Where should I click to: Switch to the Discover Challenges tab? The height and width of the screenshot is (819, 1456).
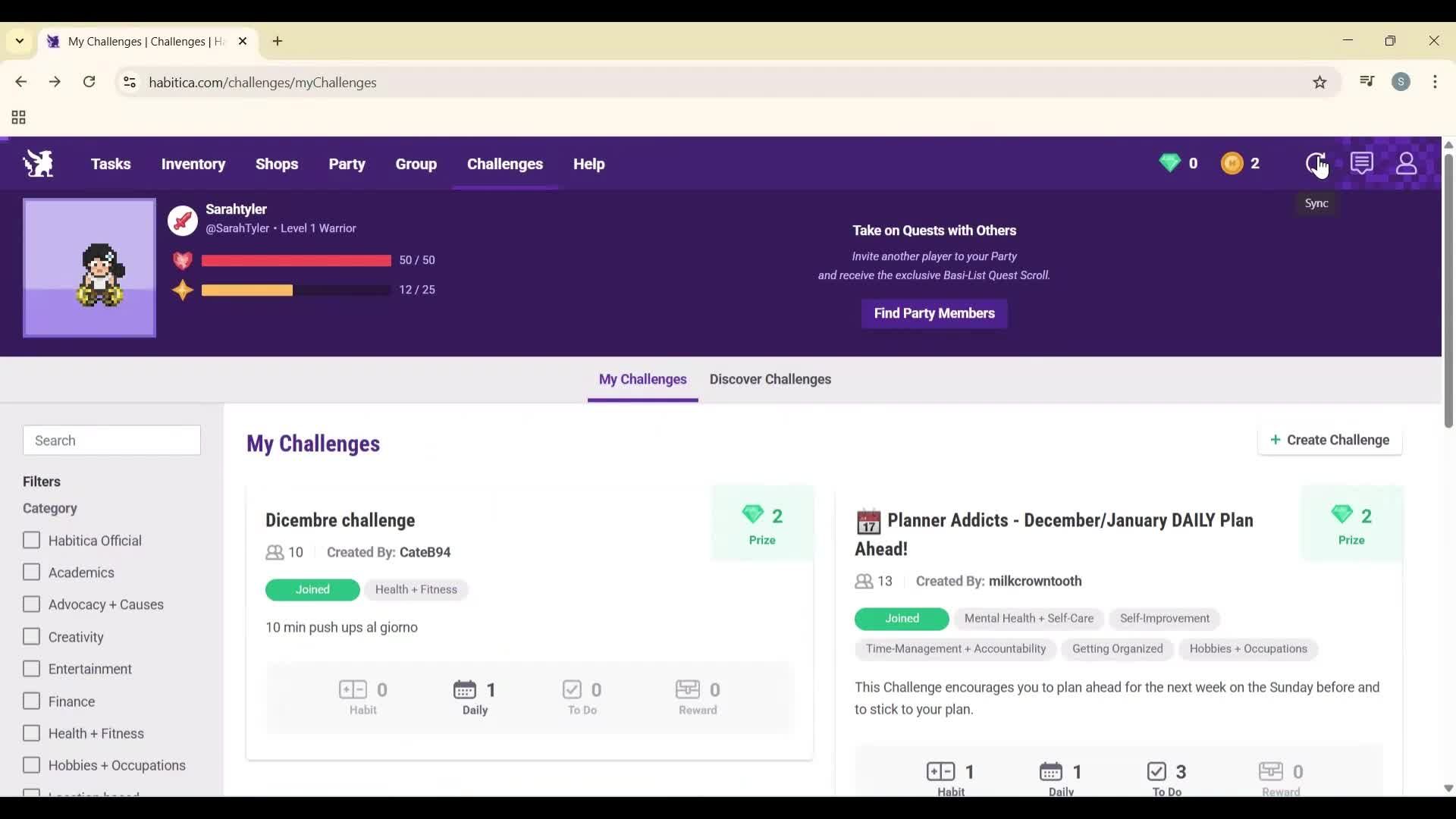click(770, 379)
